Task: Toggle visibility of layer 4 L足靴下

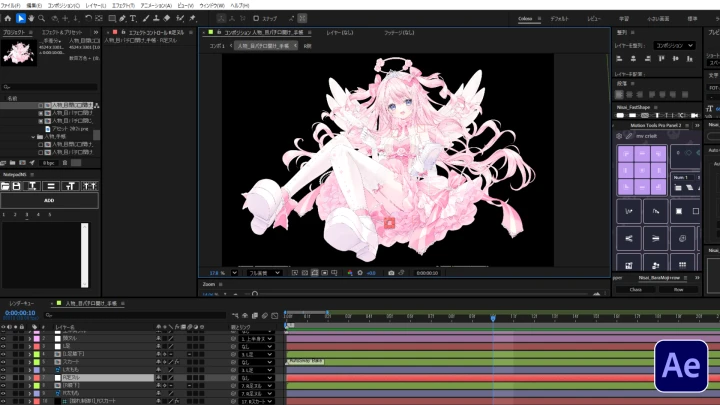Action: (x=3, y=354)
